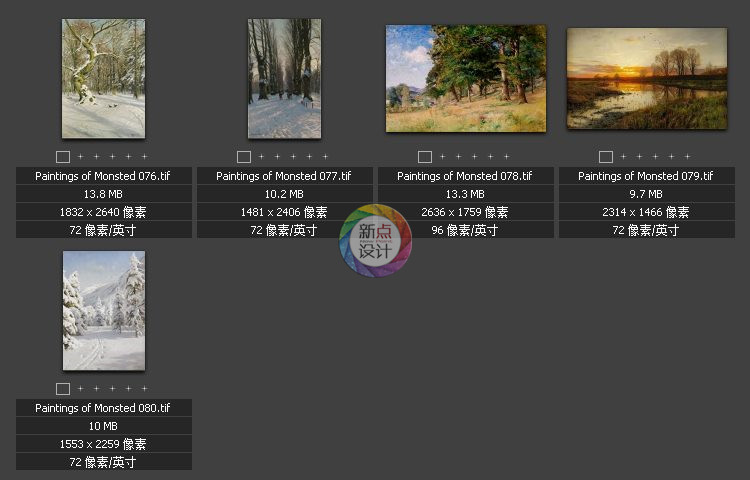
Task: Set third rating star for Monsted 080
Action: [x=112, y=388]
